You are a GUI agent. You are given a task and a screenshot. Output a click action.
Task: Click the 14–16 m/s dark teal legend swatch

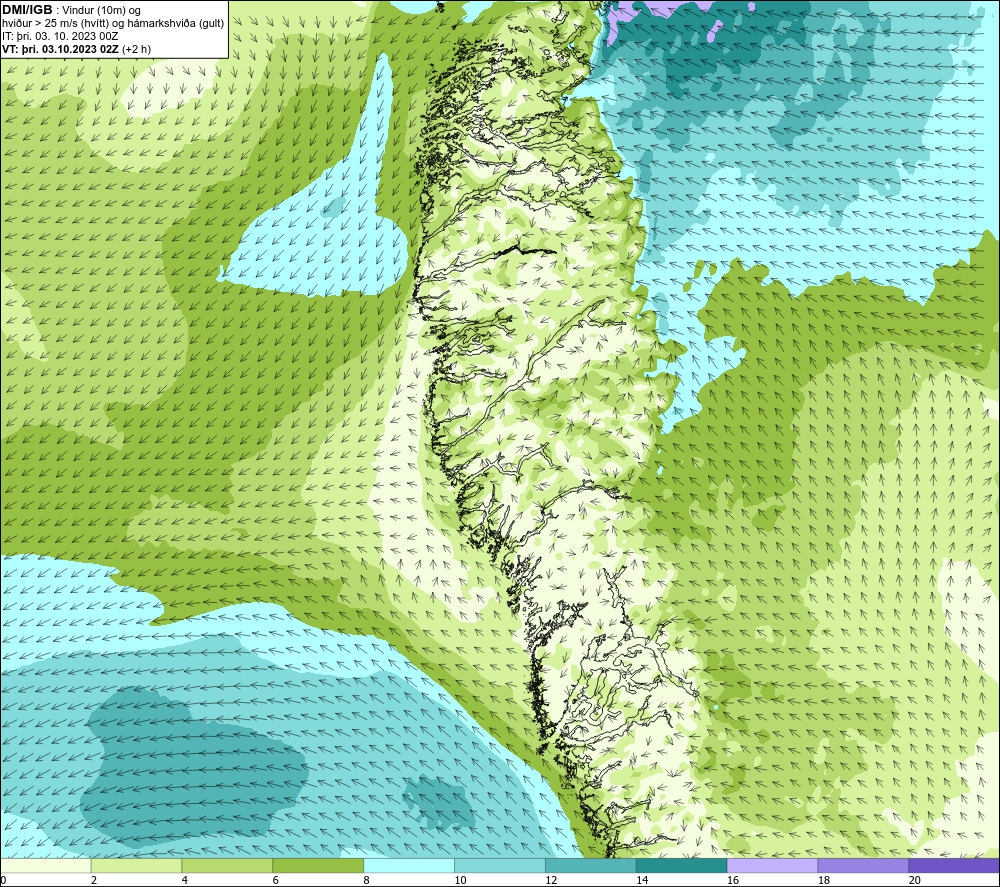click(682, 866)
